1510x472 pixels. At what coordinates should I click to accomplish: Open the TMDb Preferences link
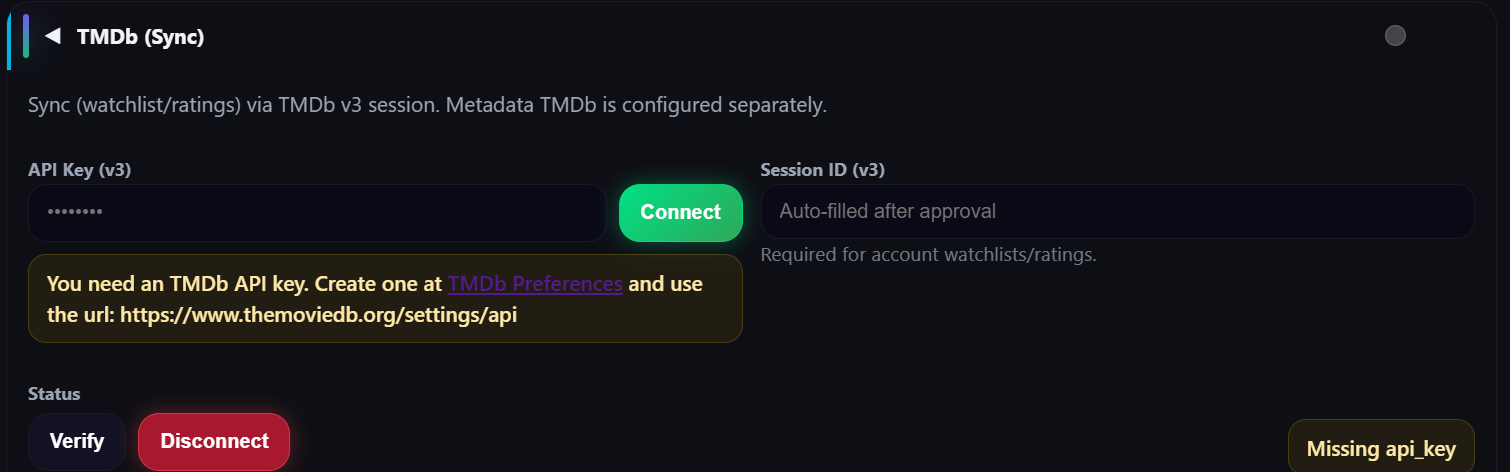[x=535, y=284]
